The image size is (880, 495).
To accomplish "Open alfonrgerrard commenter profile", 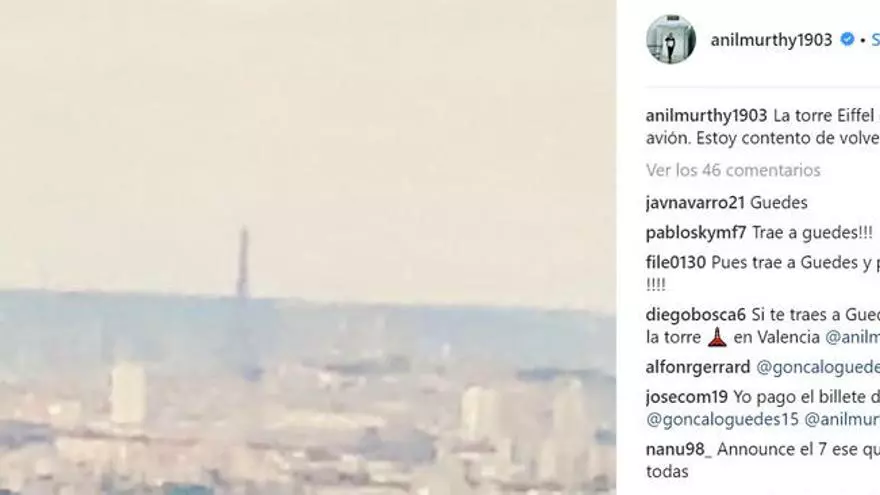I will pyautogui.click(x=698, y=367).
